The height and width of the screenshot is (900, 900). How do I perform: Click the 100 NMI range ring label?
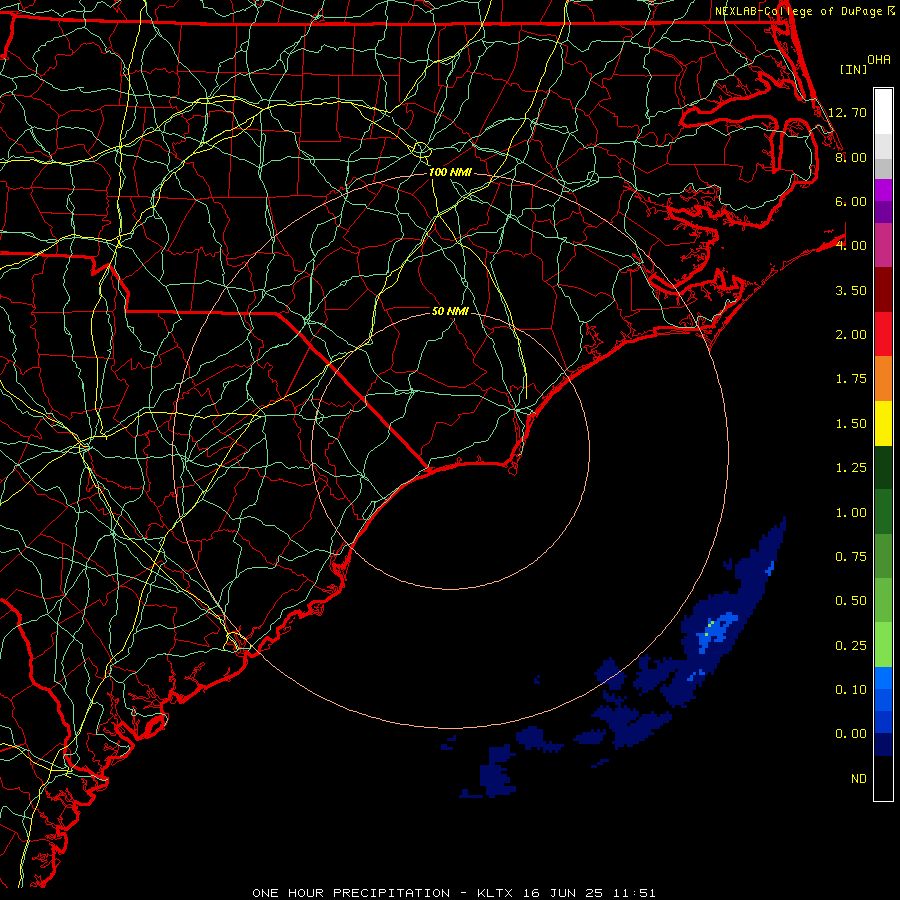[450, 172]
